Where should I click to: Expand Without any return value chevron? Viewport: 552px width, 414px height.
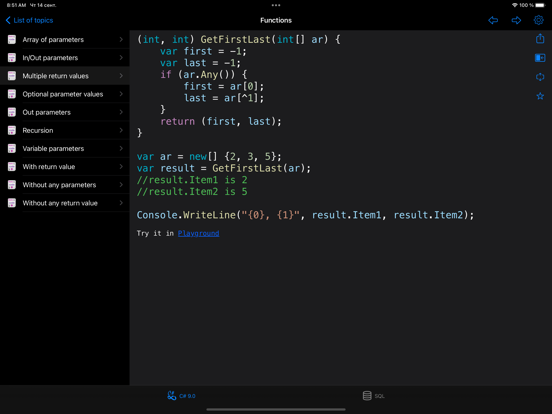coord(121,203)
